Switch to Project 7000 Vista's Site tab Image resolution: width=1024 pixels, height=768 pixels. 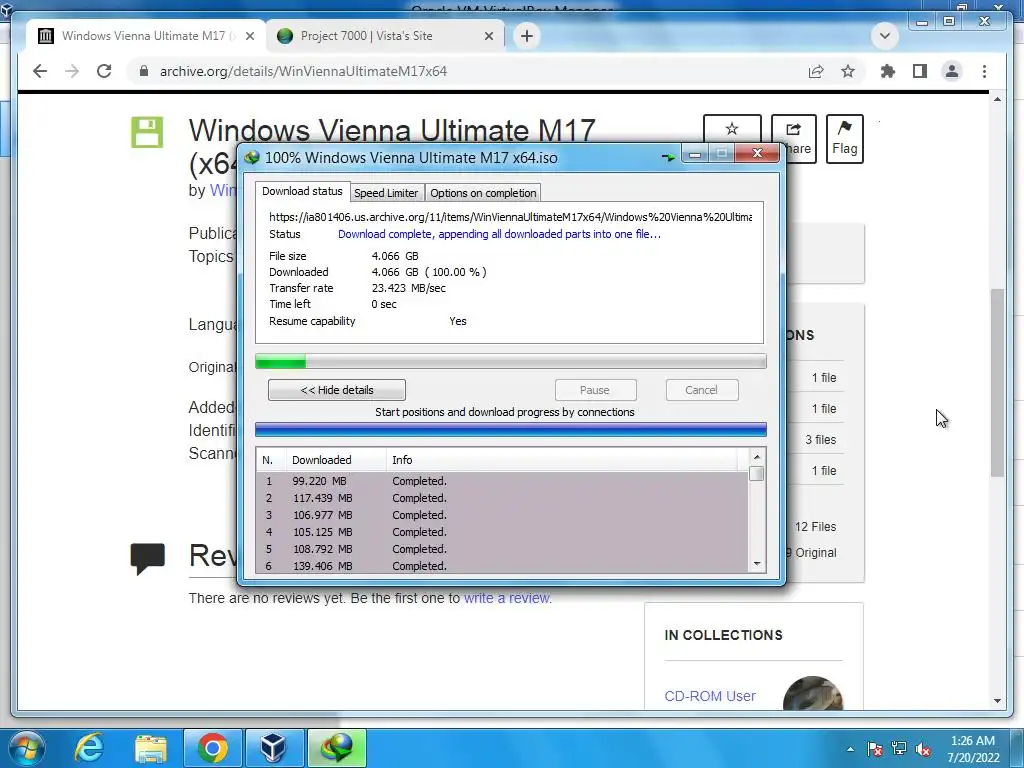385,36
